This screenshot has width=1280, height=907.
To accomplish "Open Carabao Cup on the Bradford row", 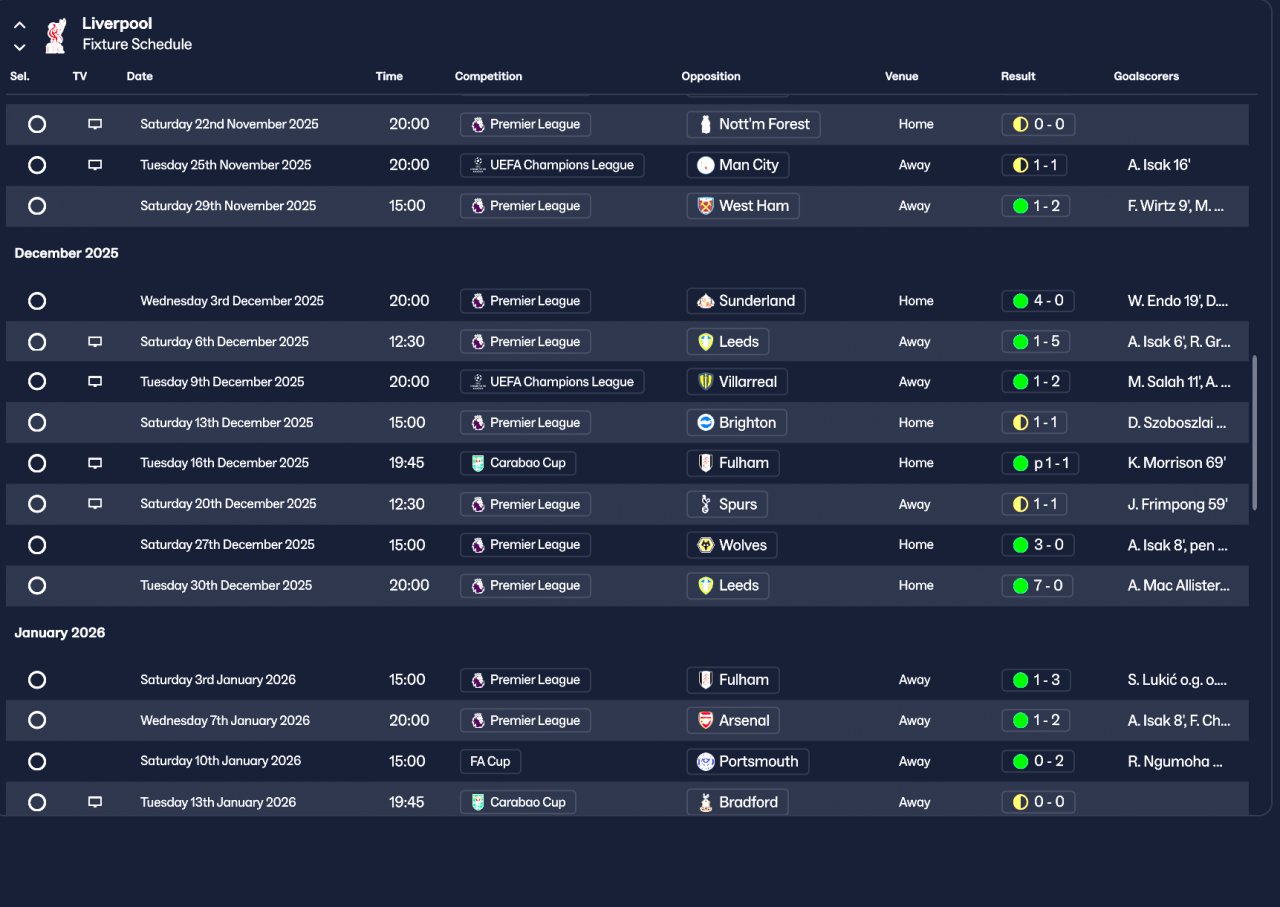I will click(x=519, y=802).
